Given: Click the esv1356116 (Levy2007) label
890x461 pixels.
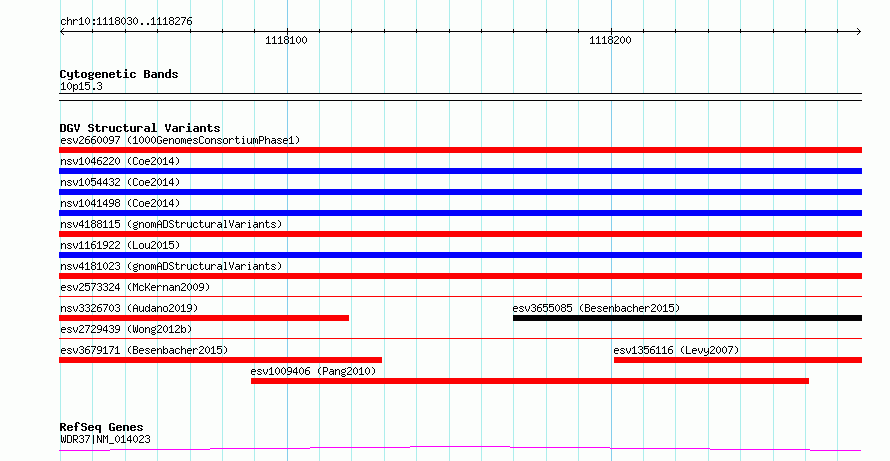Looking at the screenshot, I should point(676,350).
